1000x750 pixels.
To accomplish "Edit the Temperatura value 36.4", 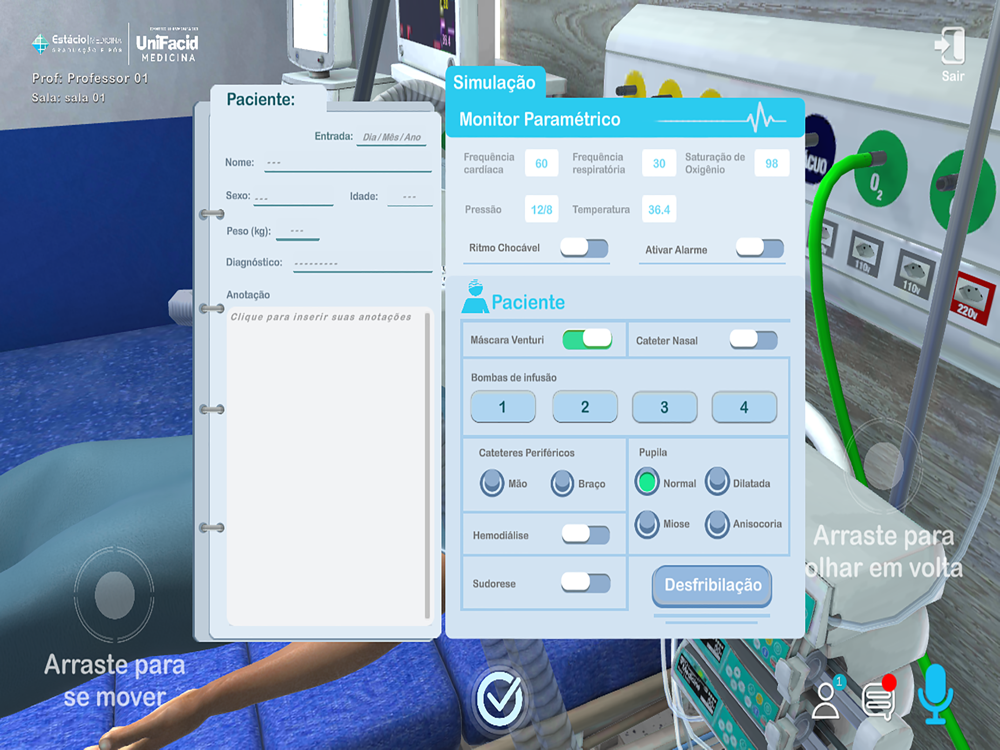I will (659, 209).
